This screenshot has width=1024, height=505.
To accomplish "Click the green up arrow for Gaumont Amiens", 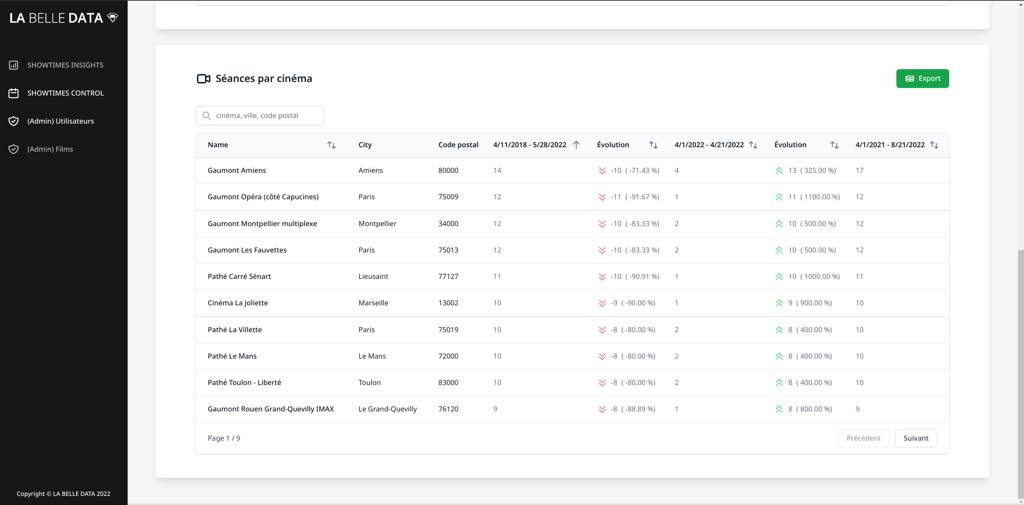I will 779,171.
